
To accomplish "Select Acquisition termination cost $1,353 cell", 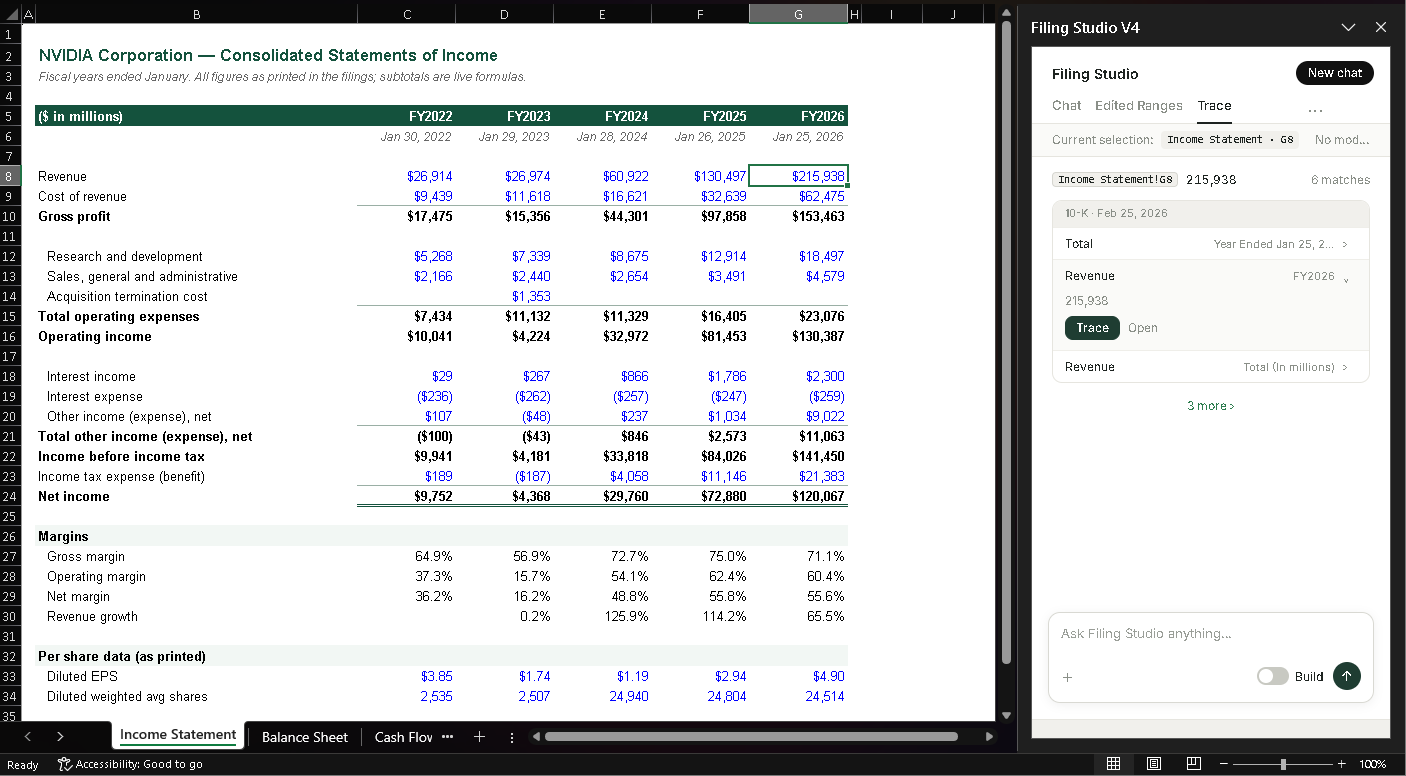I will click(504, 296).
